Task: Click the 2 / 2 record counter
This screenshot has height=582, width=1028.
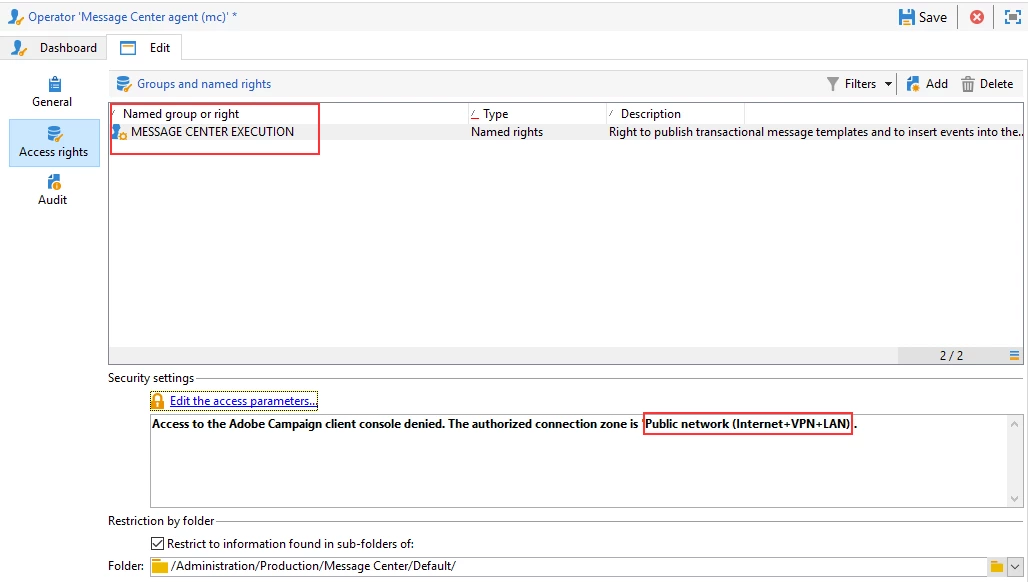Action: pyautogui.click(x=951, y=355)
